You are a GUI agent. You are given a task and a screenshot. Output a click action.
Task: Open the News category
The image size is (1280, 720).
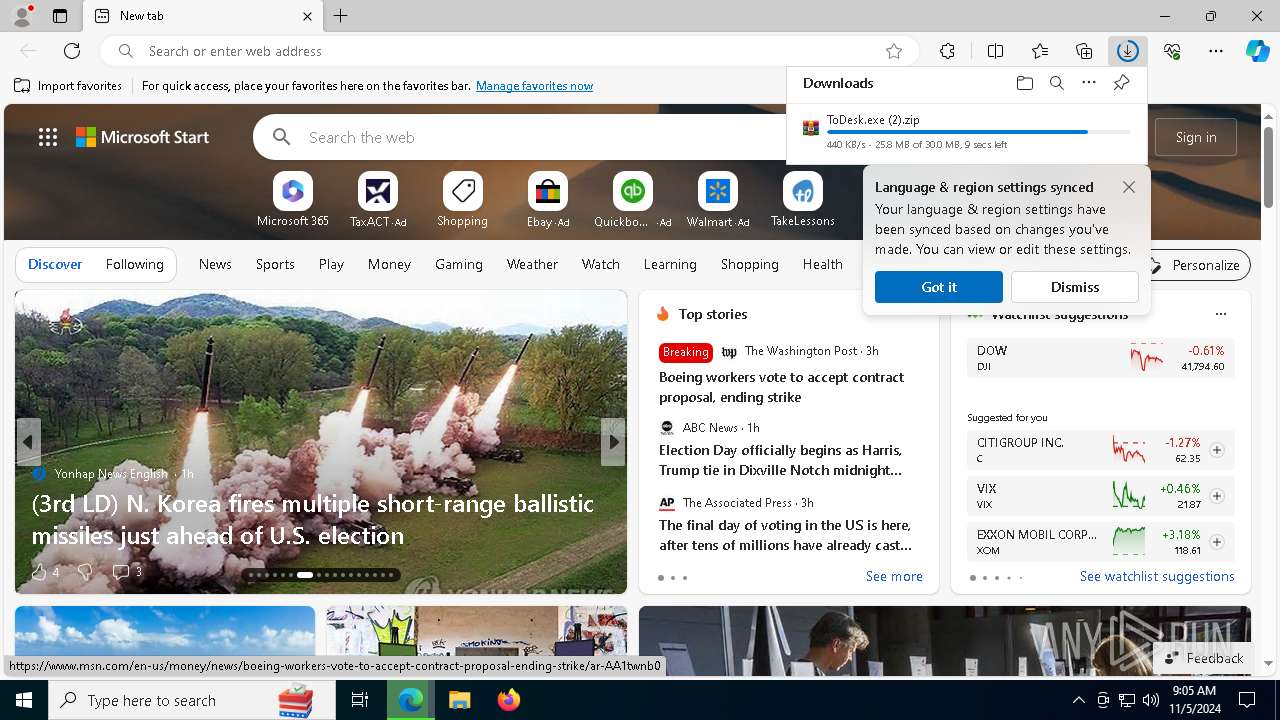point(215,264)
